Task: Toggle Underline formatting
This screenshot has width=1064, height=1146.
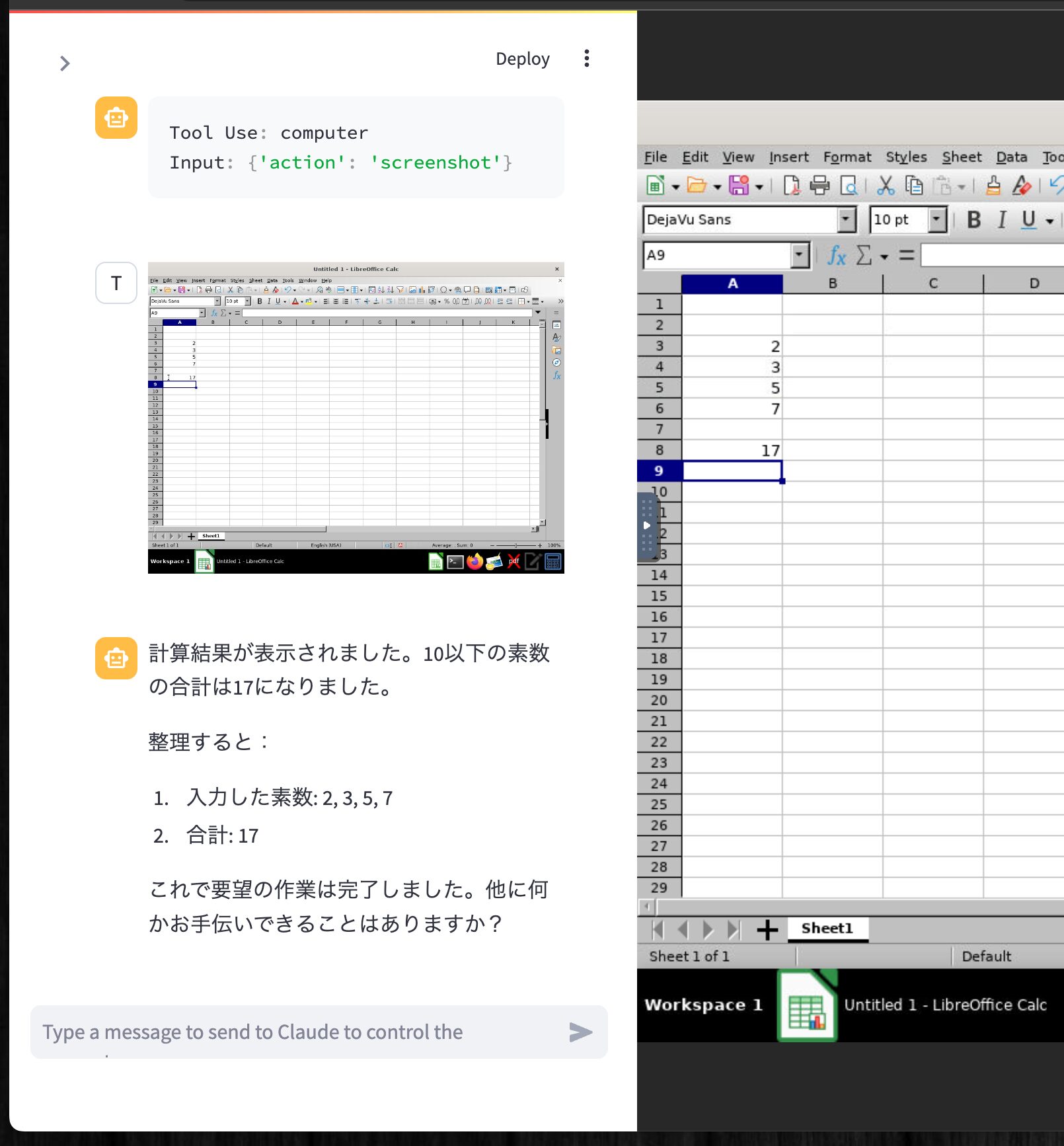Action: coord(1028,220)
